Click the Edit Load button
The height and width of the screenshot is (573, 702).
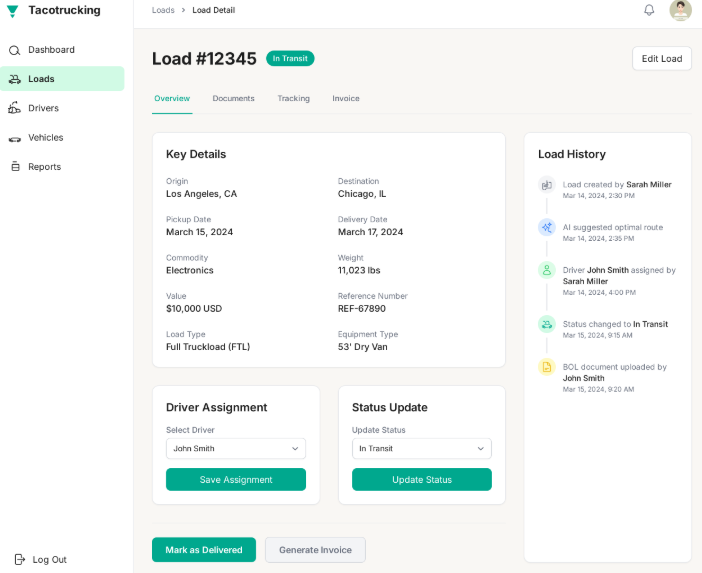click(661, 59)
